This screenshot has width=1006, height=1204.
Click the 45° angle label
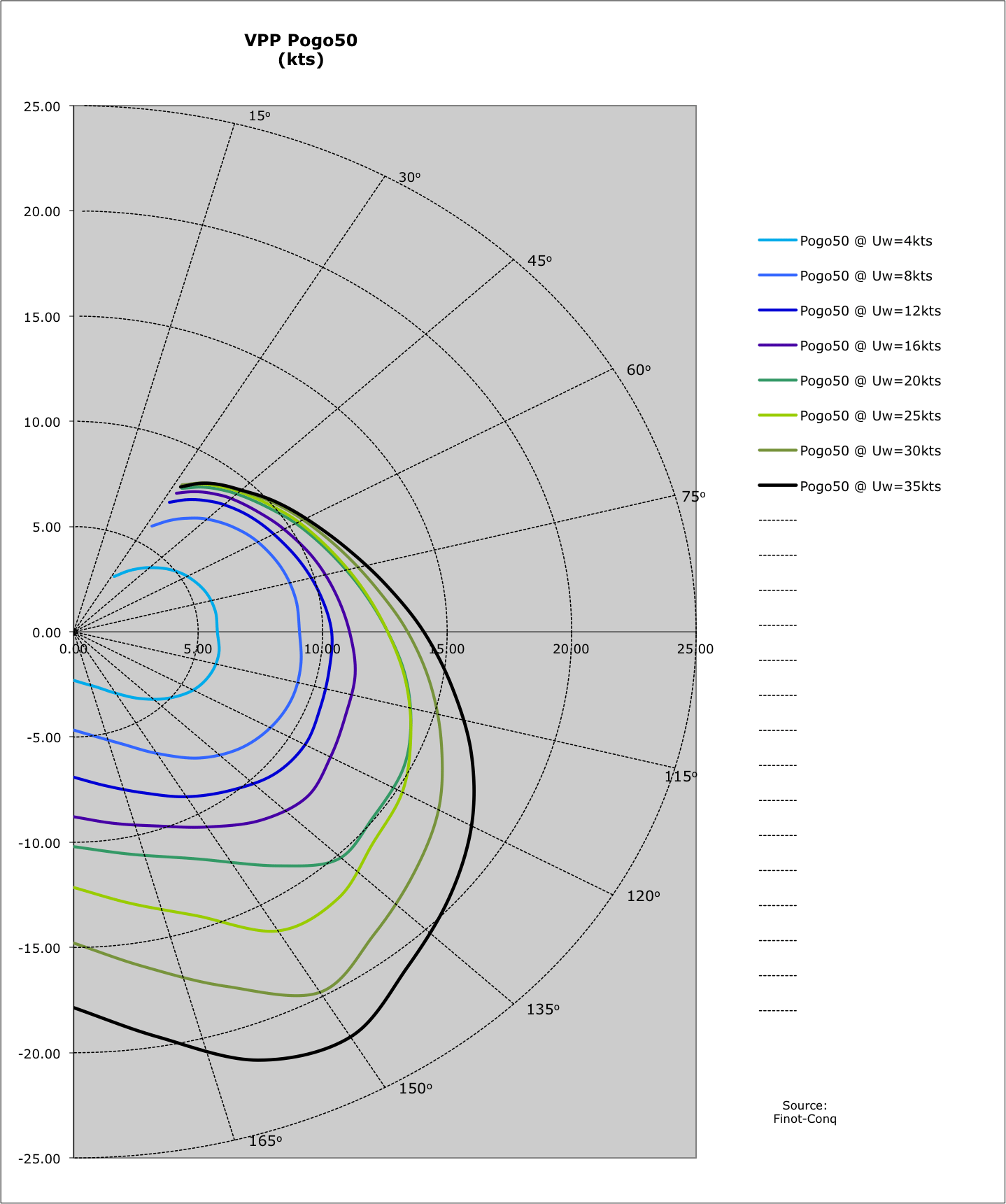[x=539, y=261]
